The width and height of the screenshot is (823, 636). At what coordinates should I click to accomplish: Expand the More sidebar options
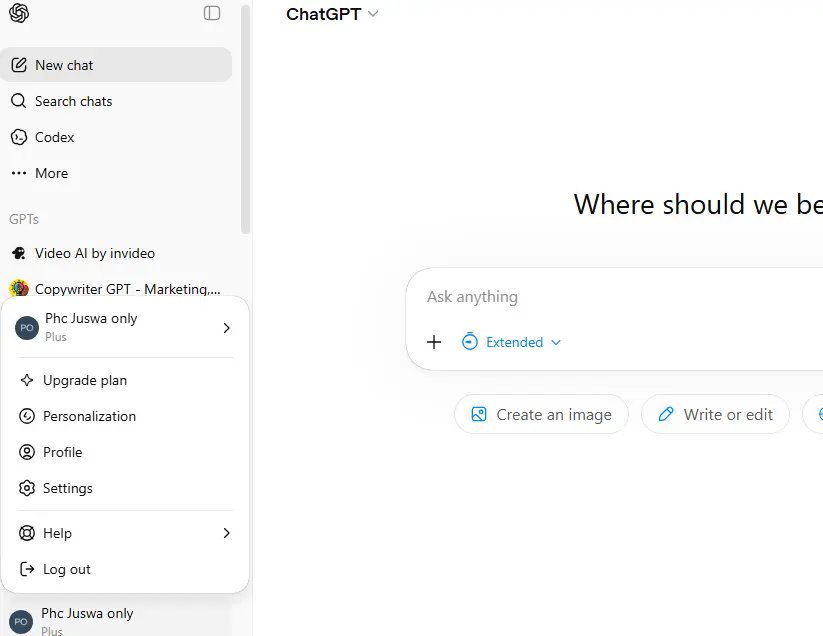click(x=116, y=173)
